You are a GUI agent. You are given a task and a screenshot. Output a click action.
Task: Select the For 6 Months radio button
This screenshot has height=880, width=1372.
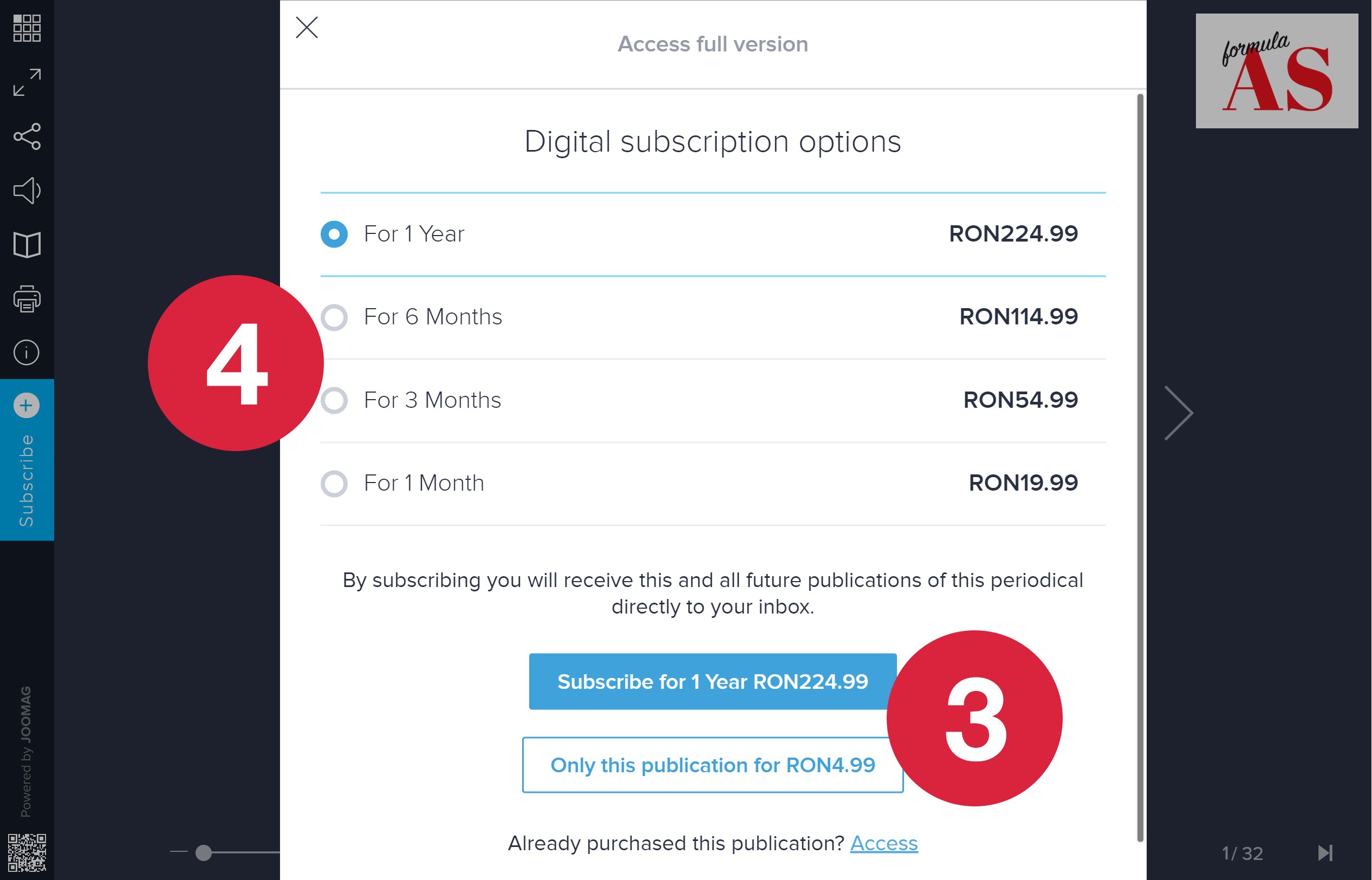coord(334,317)
